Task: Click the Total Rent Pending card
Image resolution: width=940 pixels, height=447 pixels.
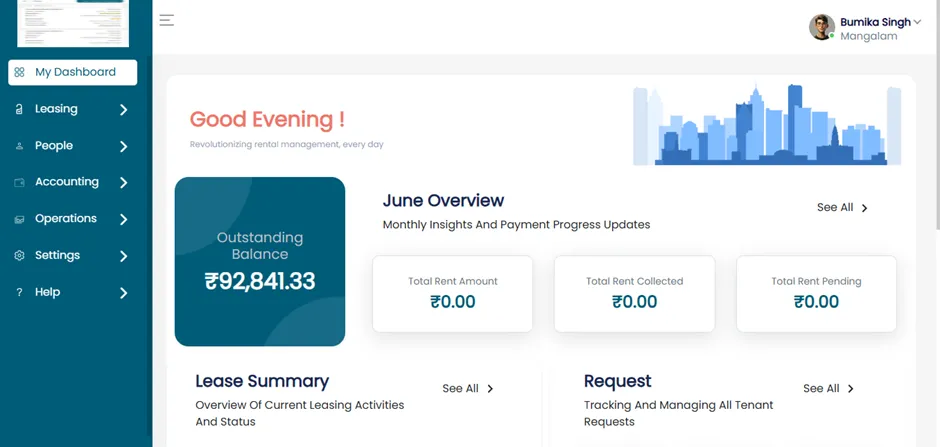Action: pos(817,294)
